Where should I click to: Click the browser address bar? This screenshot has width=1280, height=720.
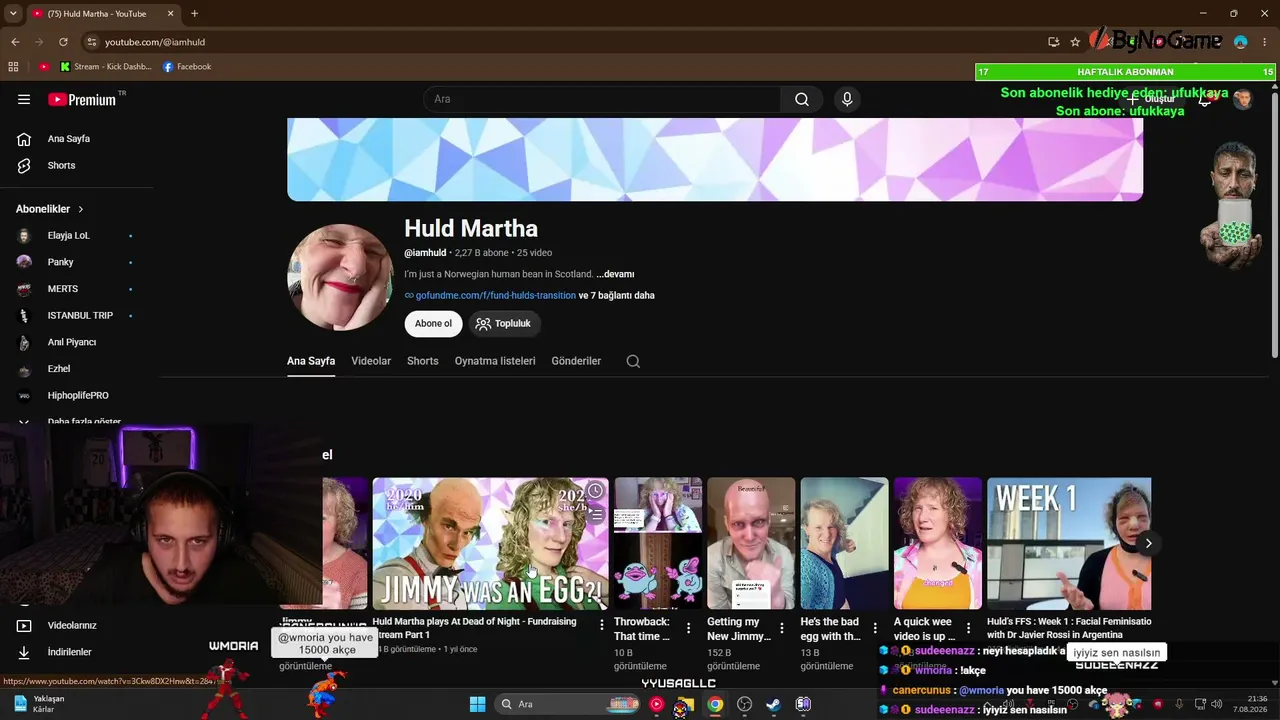560,42
